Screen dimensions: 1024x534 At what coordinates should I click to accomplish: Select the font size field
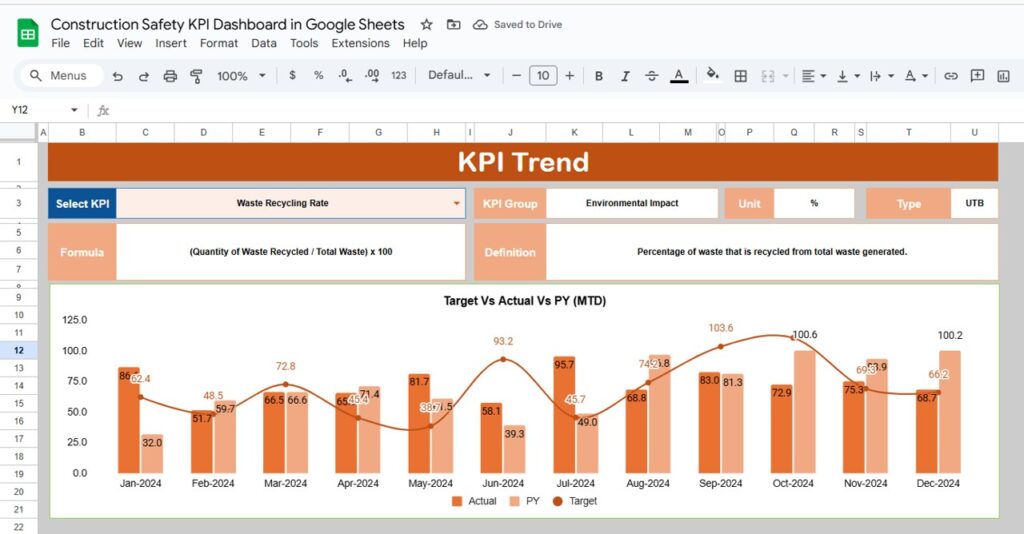pos(543,76)
